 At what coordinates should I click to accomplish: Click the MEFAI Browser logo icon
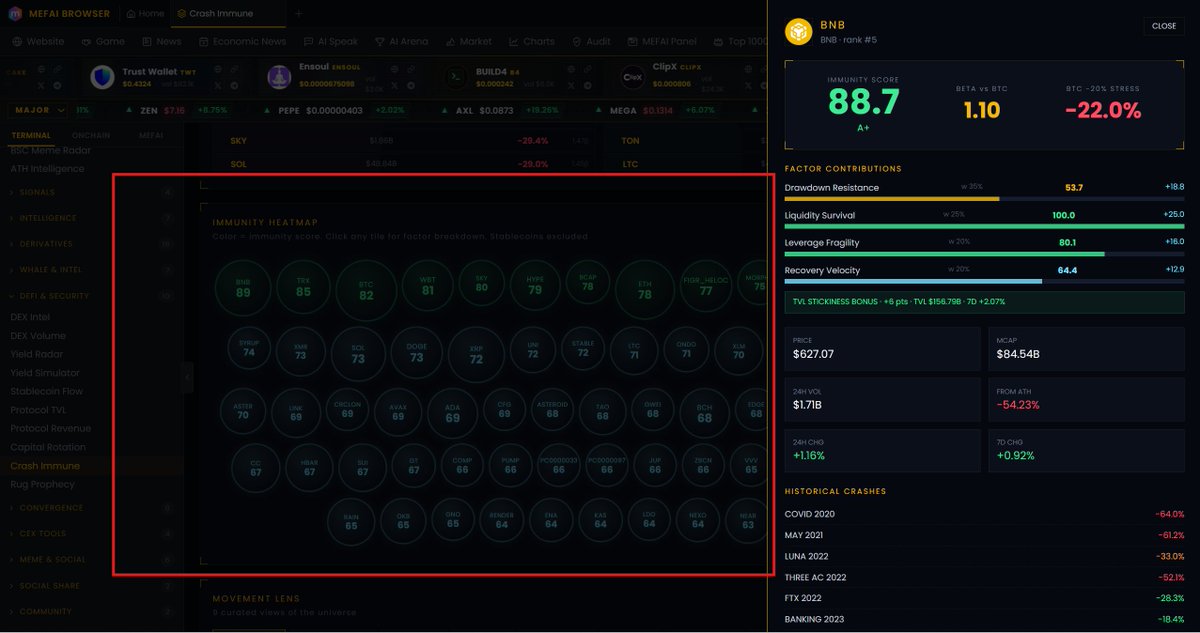15,14
